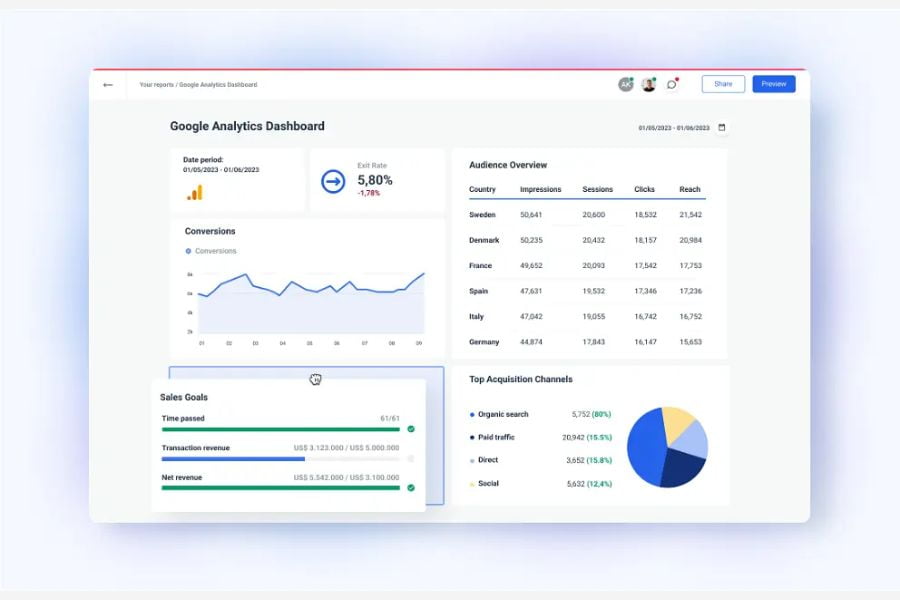900x600 pixels.
Task: Open the chat bubble notification icon
Action: [672, 85]
